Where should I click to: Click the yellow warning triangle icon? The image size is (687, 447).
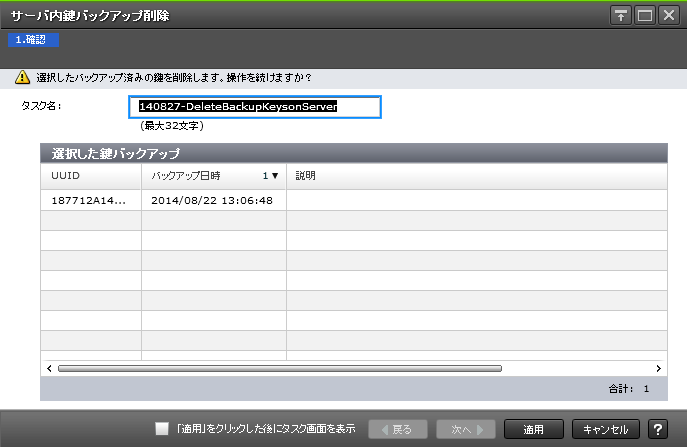(22, 78)
